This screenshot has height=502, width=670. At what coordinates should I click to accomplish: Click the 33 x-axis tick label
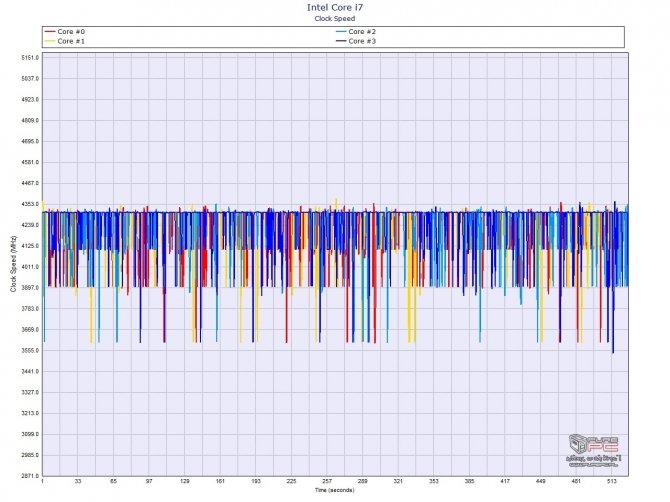tap(78, 481)
